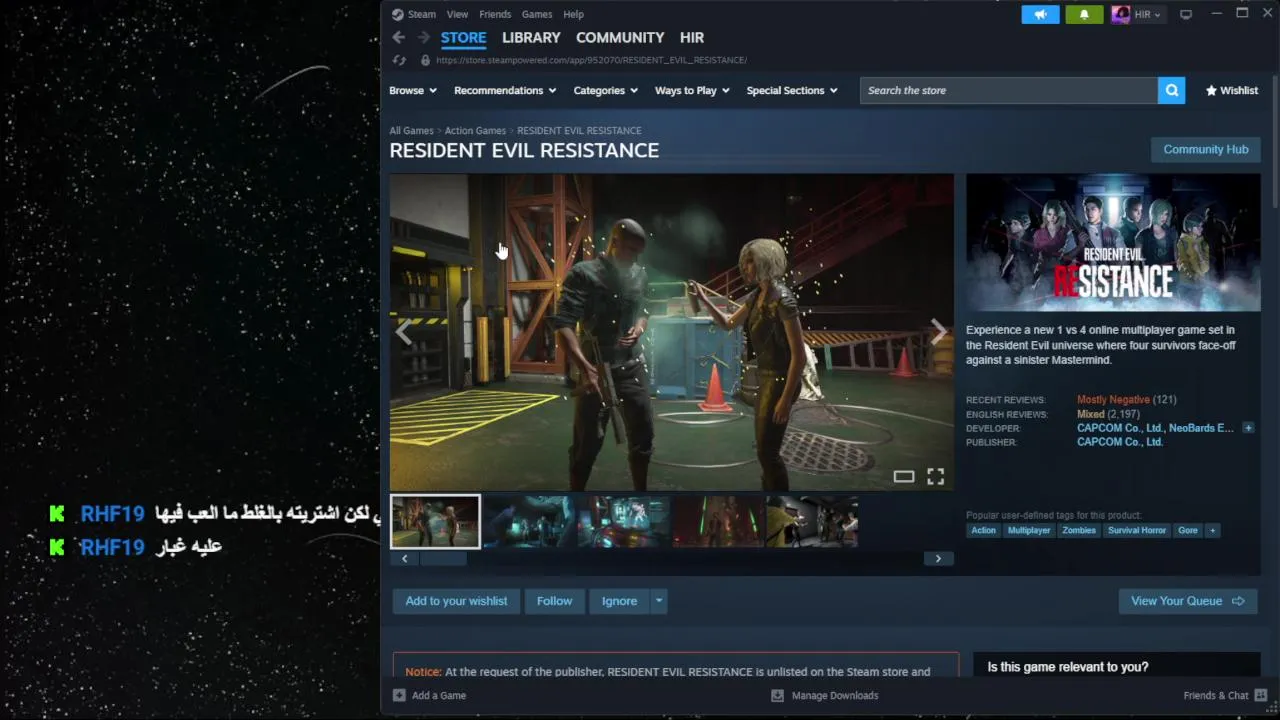The image size is (1280, 720).
Task: Select the first highlighted screenshot thumbnail
Action: (435, 522)
